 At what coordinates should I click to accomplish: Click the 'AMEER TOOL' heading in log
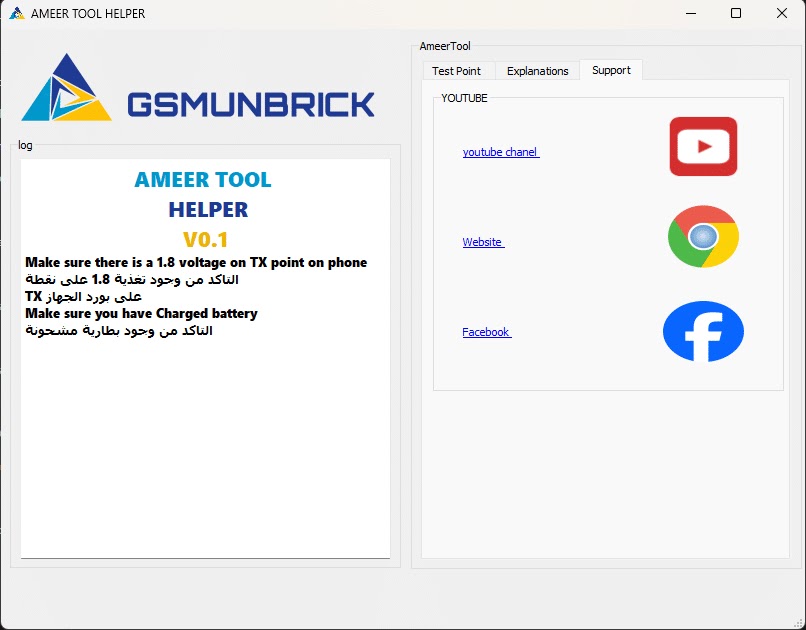tap(203, 179)
